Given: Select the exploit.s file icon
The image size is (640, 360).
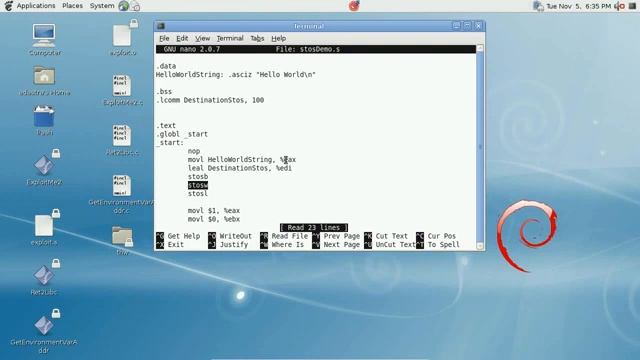Looking at the screenshot, I should [44, 225].
